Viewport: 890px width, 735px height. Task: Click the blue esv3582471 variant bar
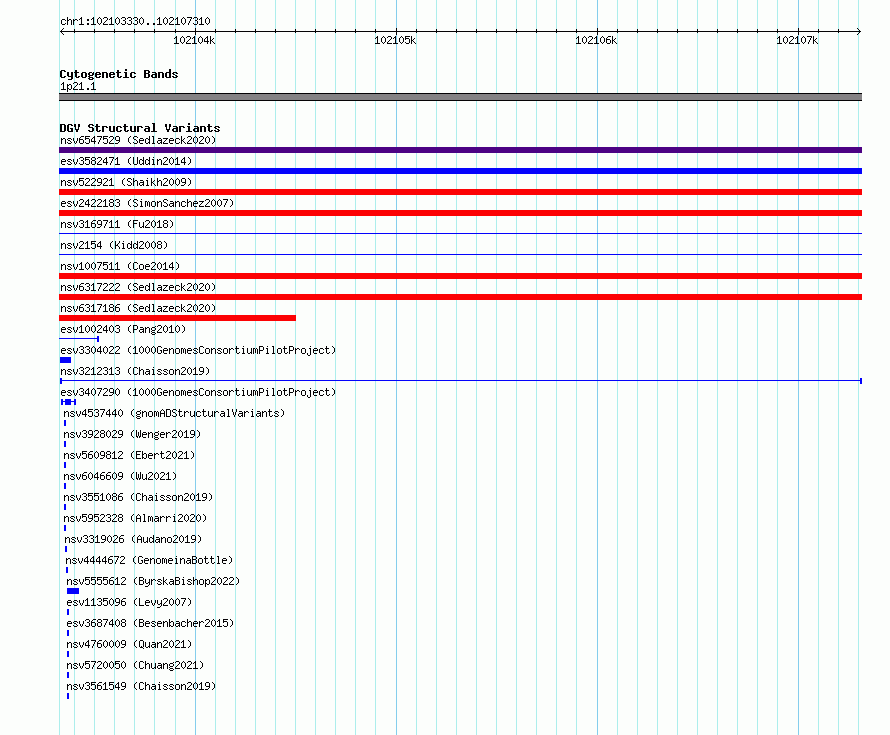tap(460, 171)
